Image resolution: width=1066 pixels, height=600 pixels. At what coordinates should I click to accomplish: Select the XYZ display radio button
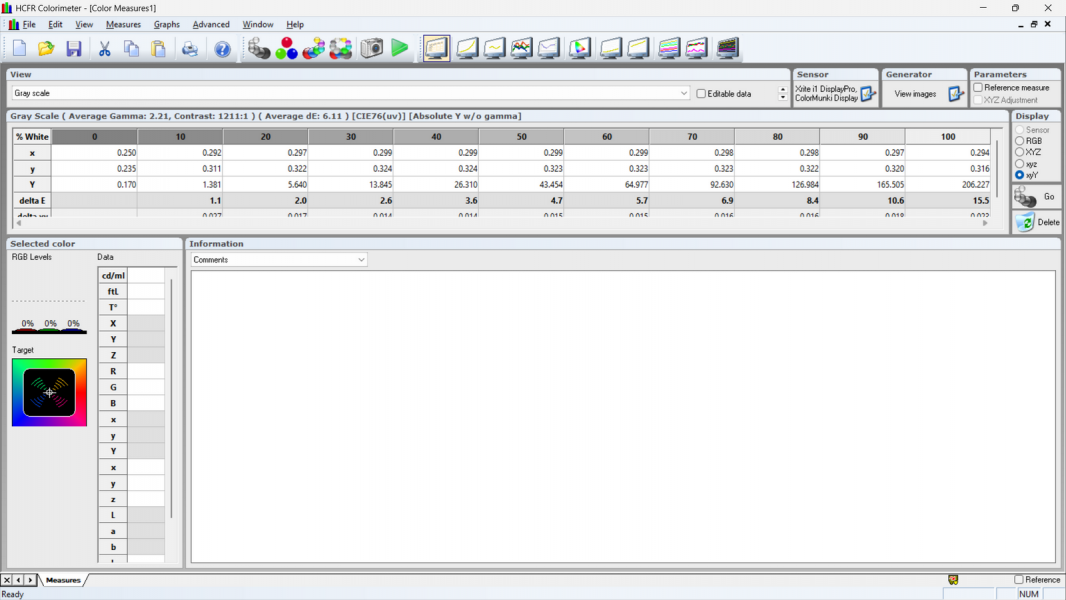click(x=1020, y=152)
